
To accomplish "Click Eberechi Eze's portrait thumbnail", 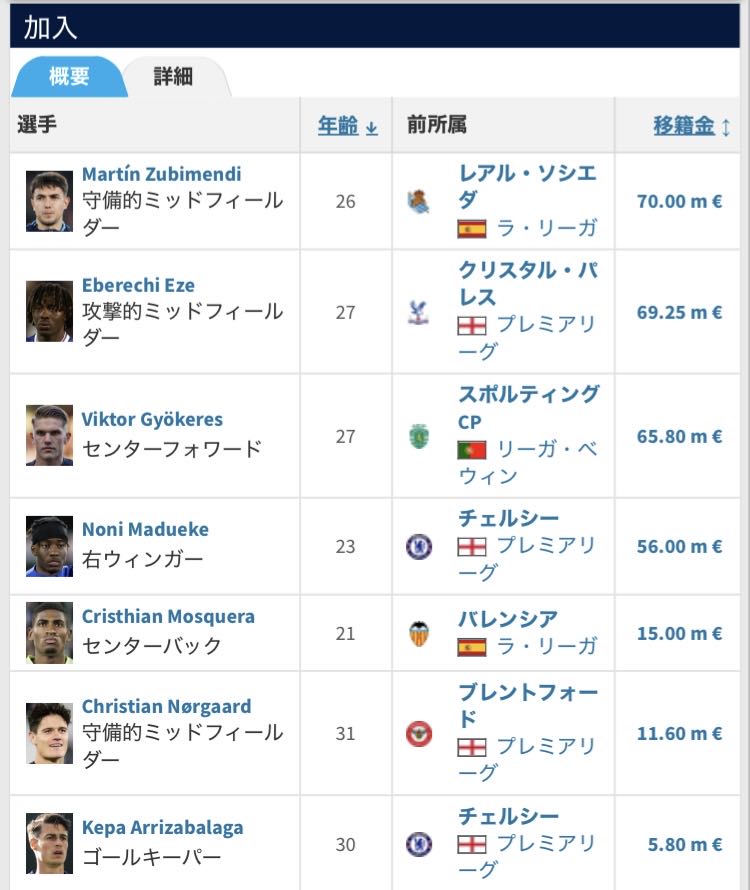I will (50, 312).
